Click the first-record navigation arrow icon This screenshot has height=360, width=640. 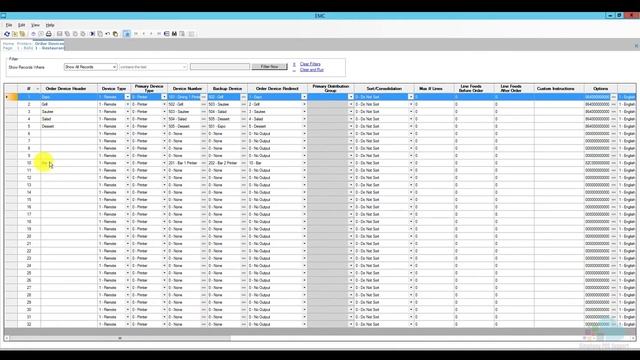point(136,34)
